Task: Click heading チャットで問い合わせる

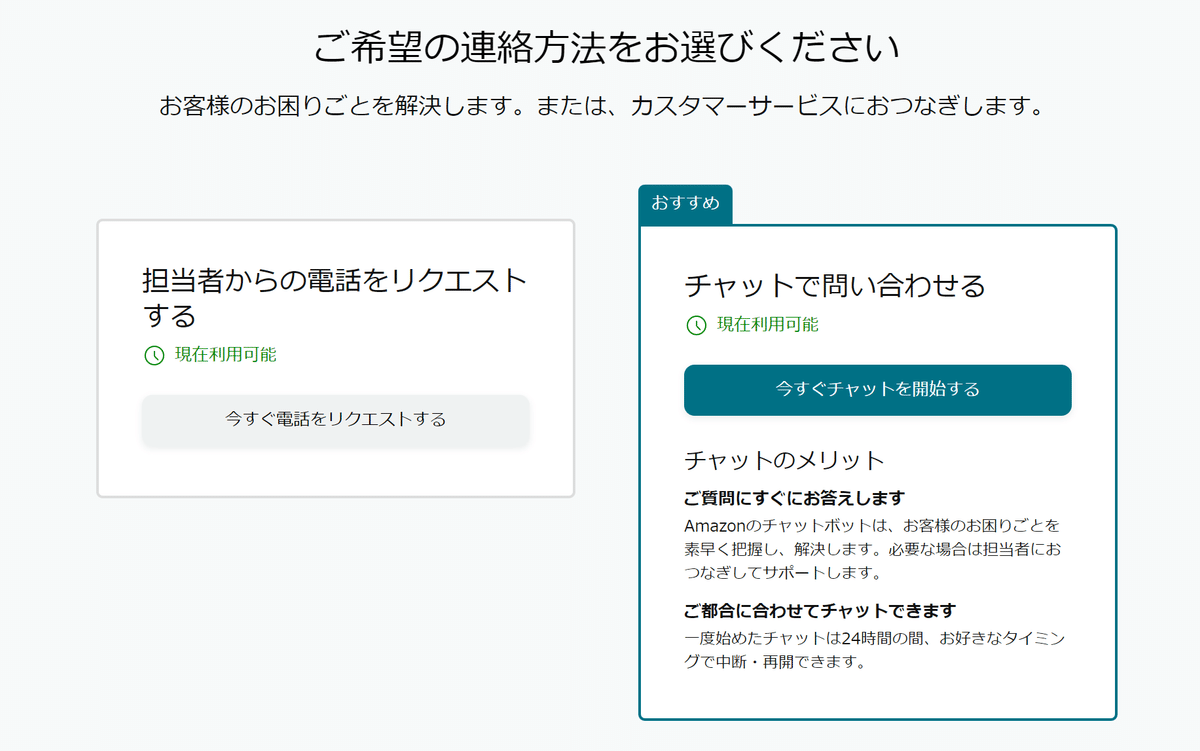Action: [x=835, y=286]
